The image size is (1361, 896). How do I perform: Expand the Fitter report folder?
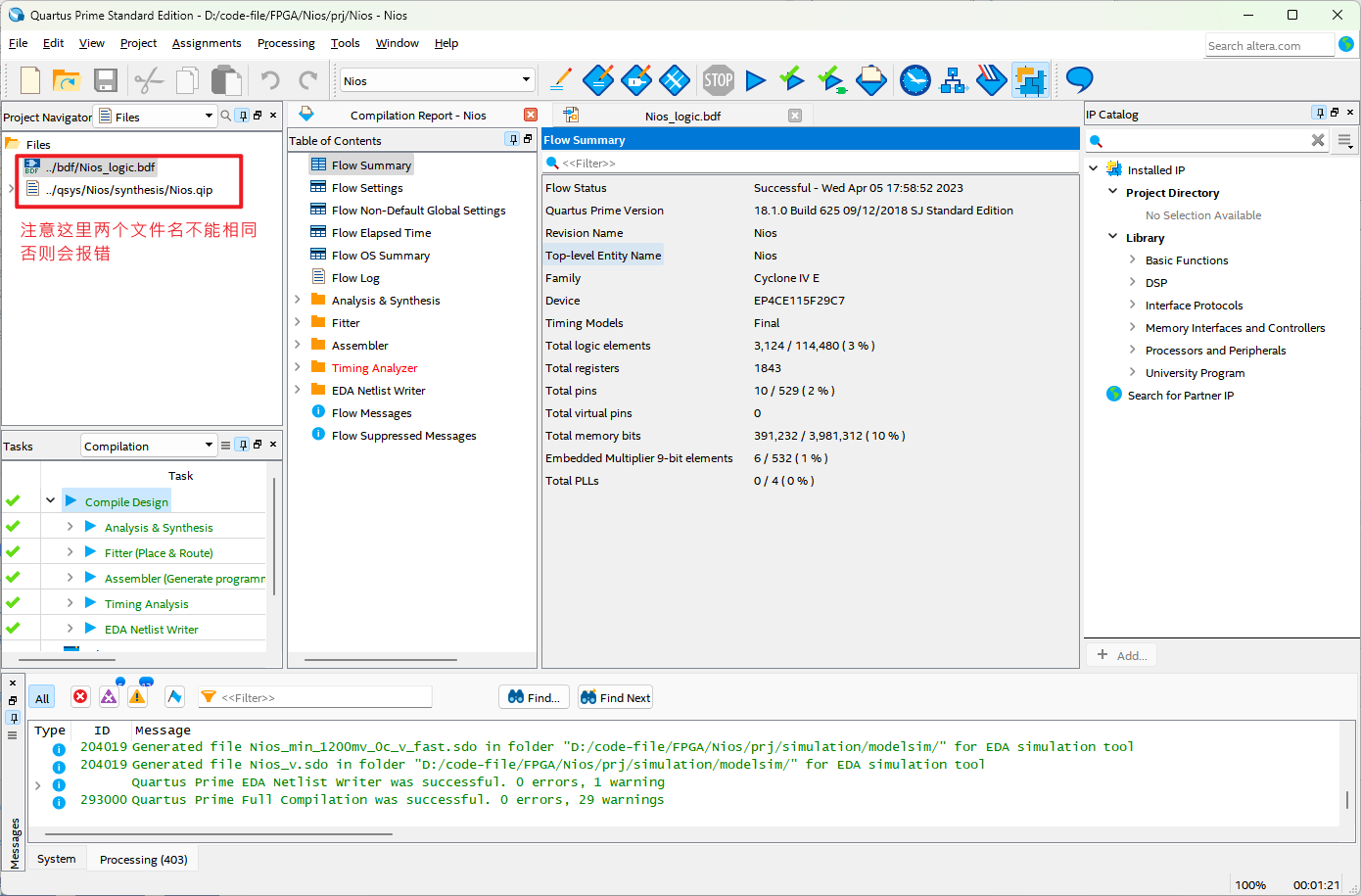click(298, 322)
